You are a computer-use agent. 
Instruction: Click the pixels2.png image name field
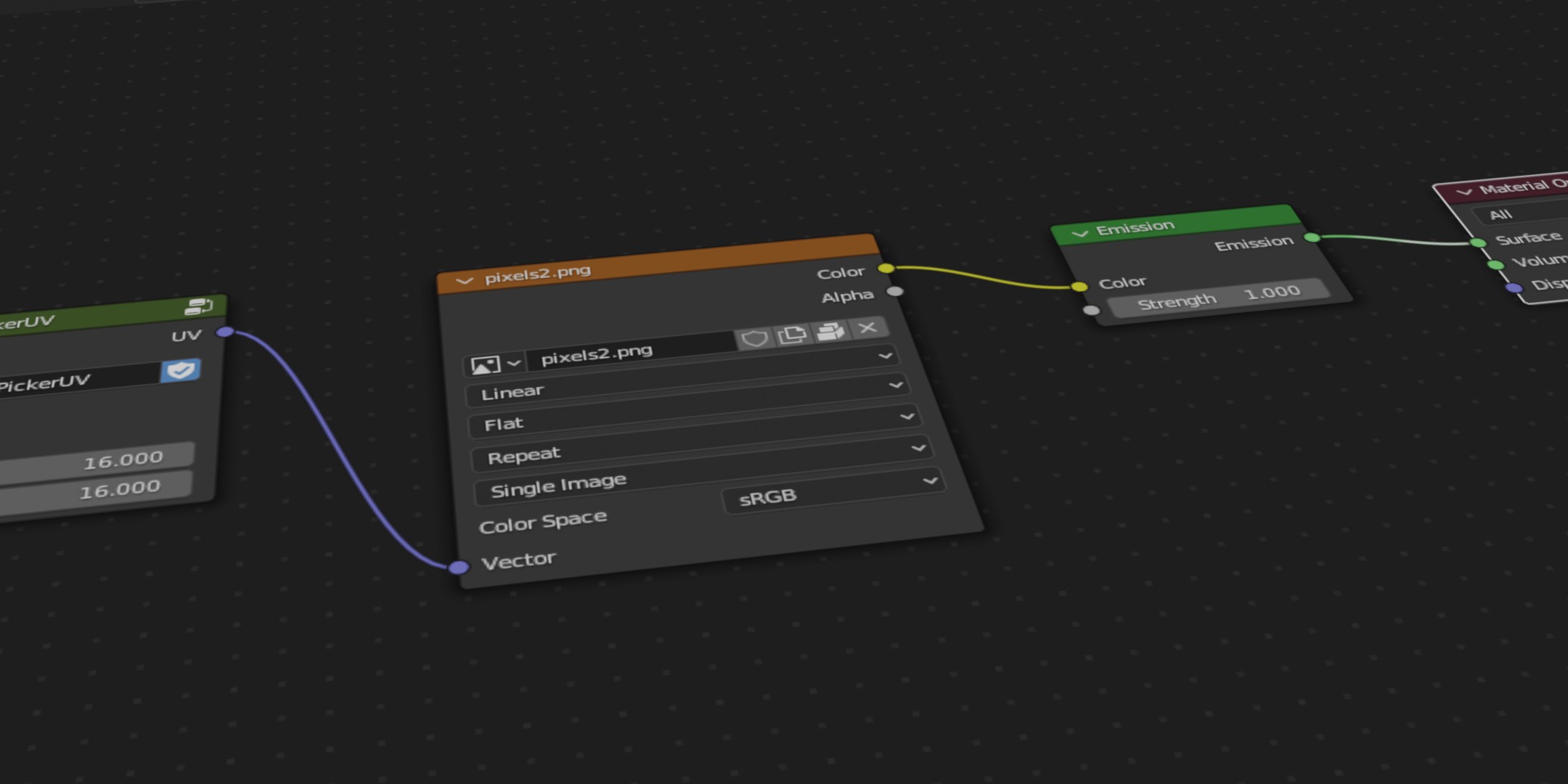(632, 352)
